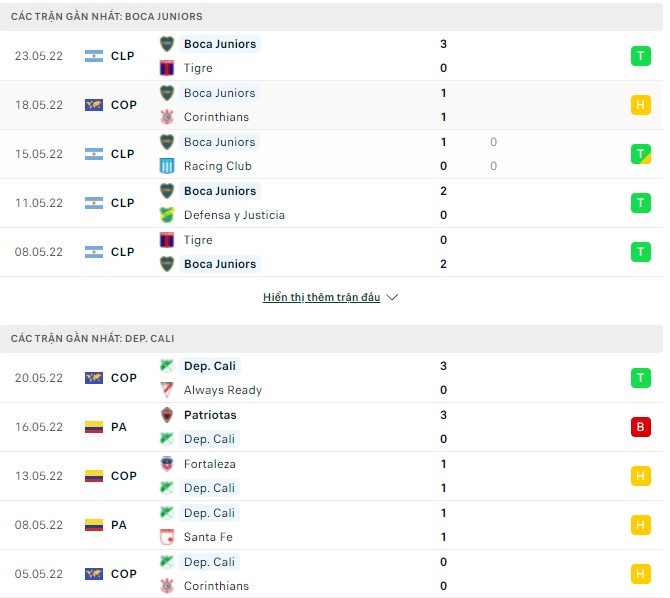Click the chevron next to 'Hiển thị thêm trận đấu'
The width and height of the screenshot is (670, 598).
click(392, 298)
